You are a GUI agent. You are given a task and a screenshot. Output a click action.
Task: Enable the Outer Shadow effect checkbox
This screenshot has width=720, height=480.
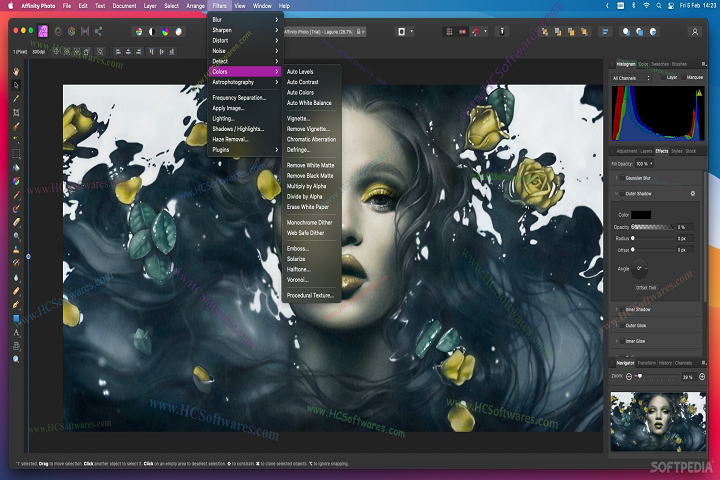click(x=622, y=194)
